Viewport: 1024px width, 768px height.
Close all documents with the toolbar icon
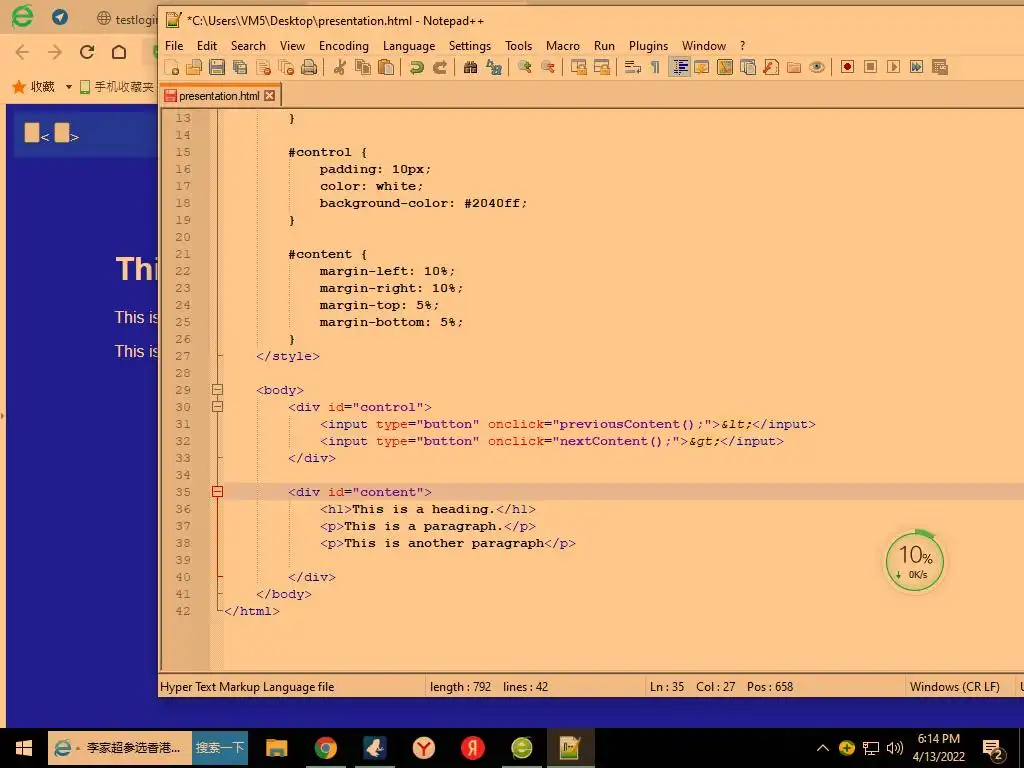pyautogui.click(x=286, y=67)
